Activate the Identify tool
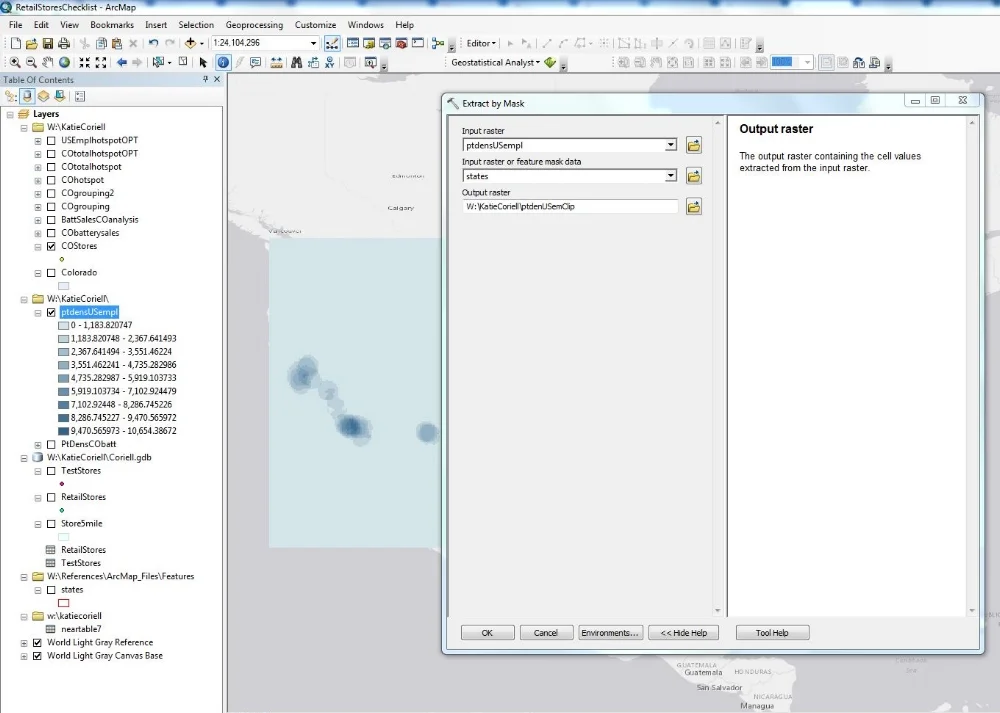This screenshot has width=1000, height=713. (x=223, y=62)
